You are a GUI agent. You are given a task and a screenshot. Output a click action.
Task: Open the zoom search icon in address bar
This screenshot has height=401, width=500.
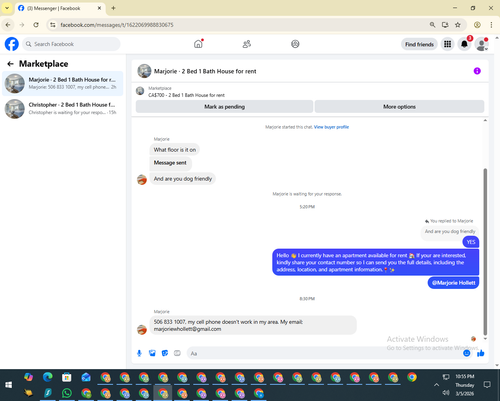(x=432, y=25)
